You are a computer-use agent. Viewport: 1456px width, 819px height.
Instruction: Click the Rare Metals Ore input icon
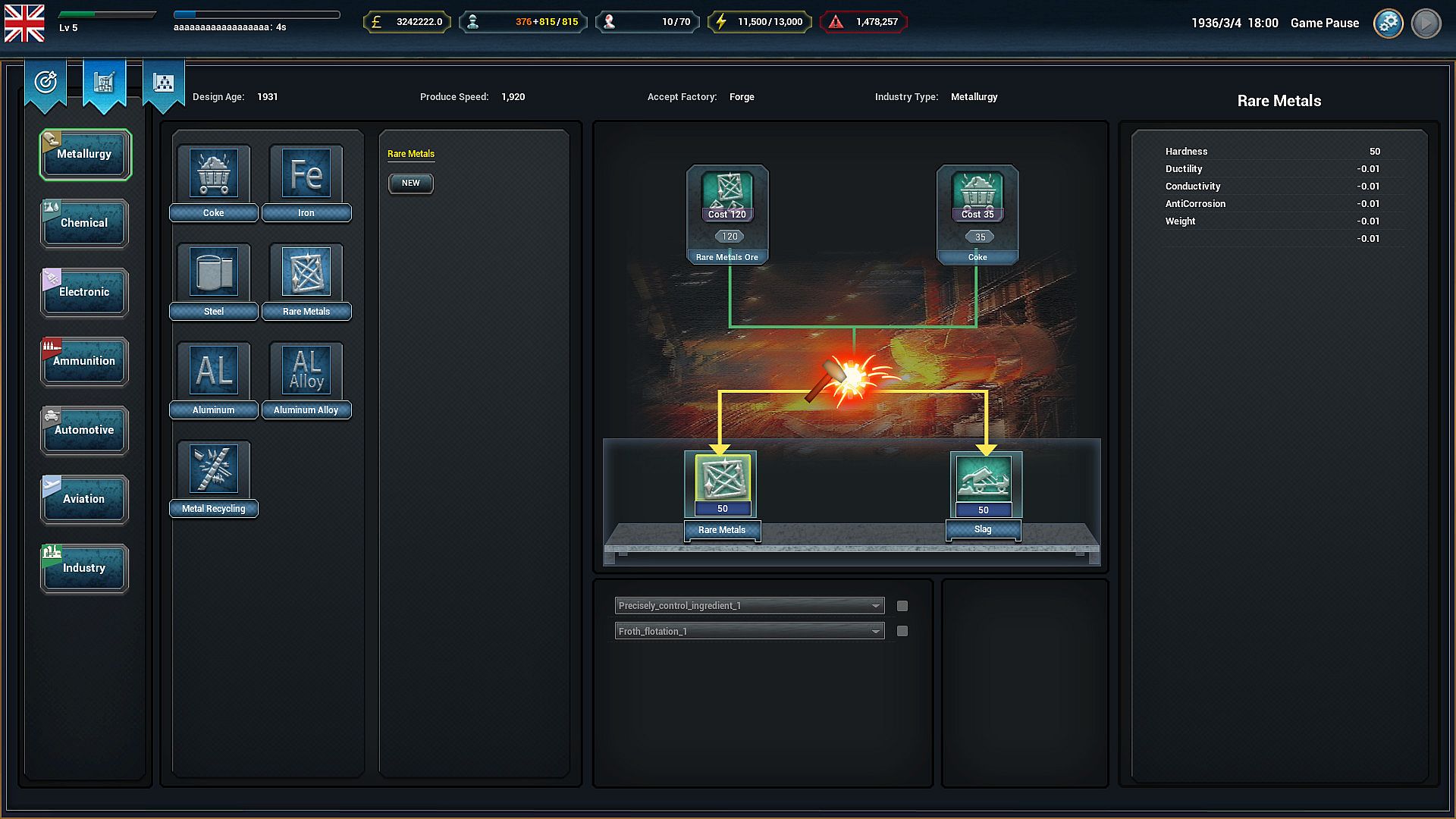tap(727, 192)
